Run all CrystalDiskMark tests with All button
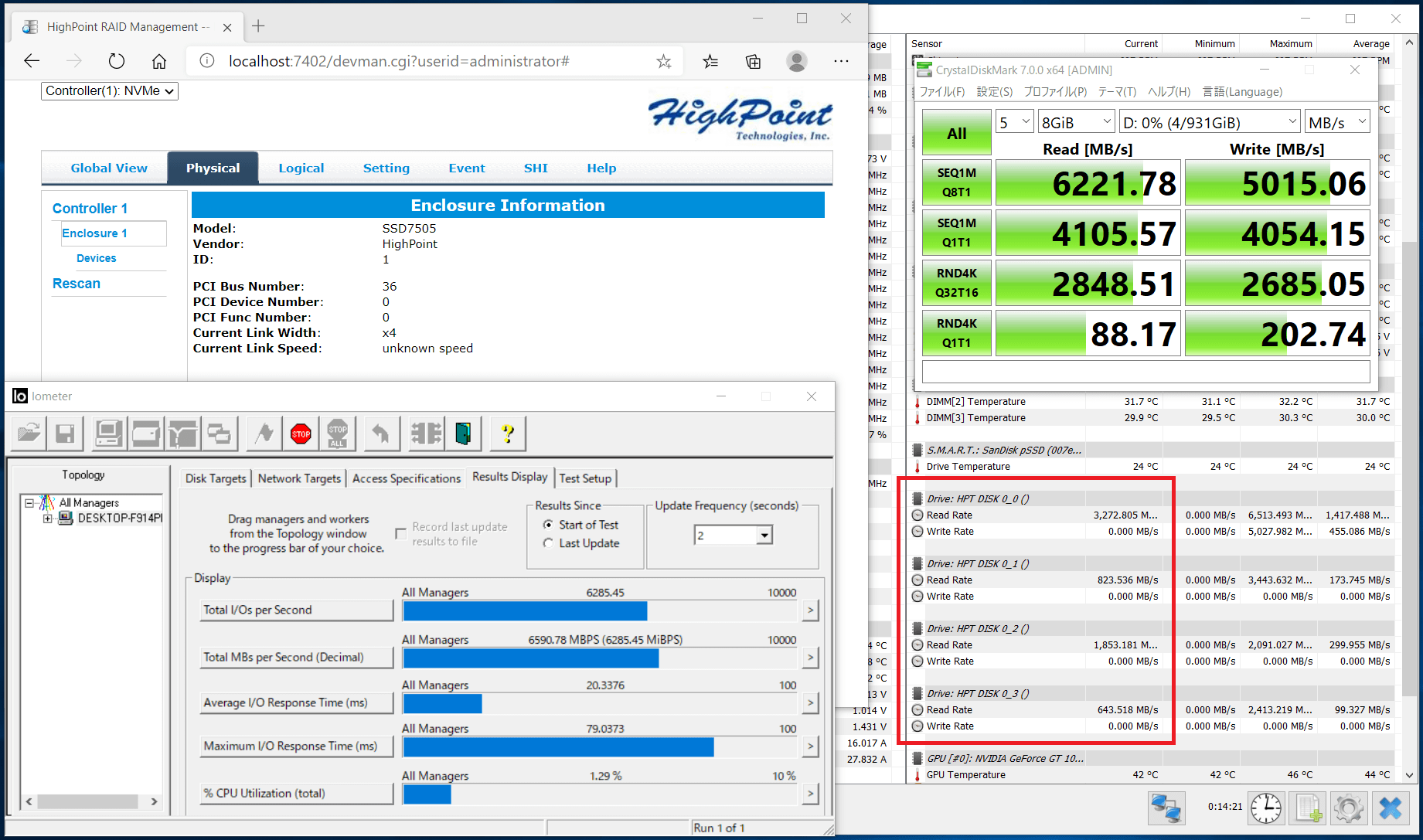This screenshot has height=840, width=1423. tap(957, 133)
